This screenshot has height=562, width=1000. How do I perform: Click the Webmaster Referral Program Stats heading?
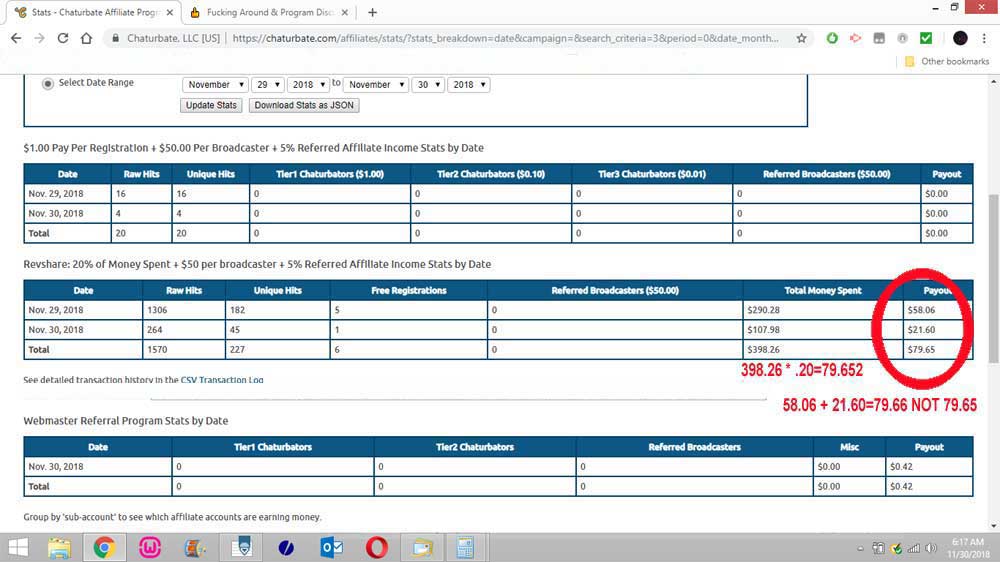(x=126, y=421)
